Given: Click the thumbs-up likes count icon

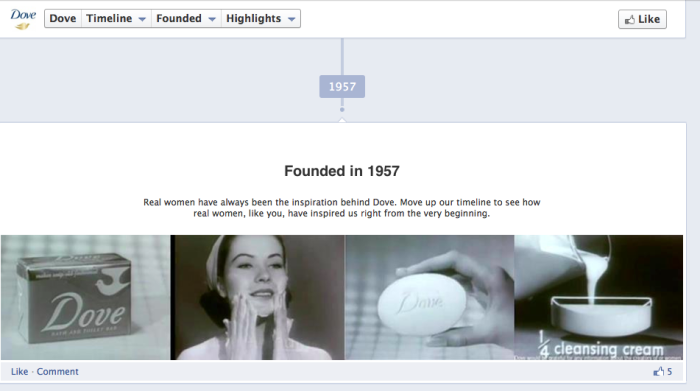Looking at the screenshot, I should pyautogui.click(x=658, y=371).
